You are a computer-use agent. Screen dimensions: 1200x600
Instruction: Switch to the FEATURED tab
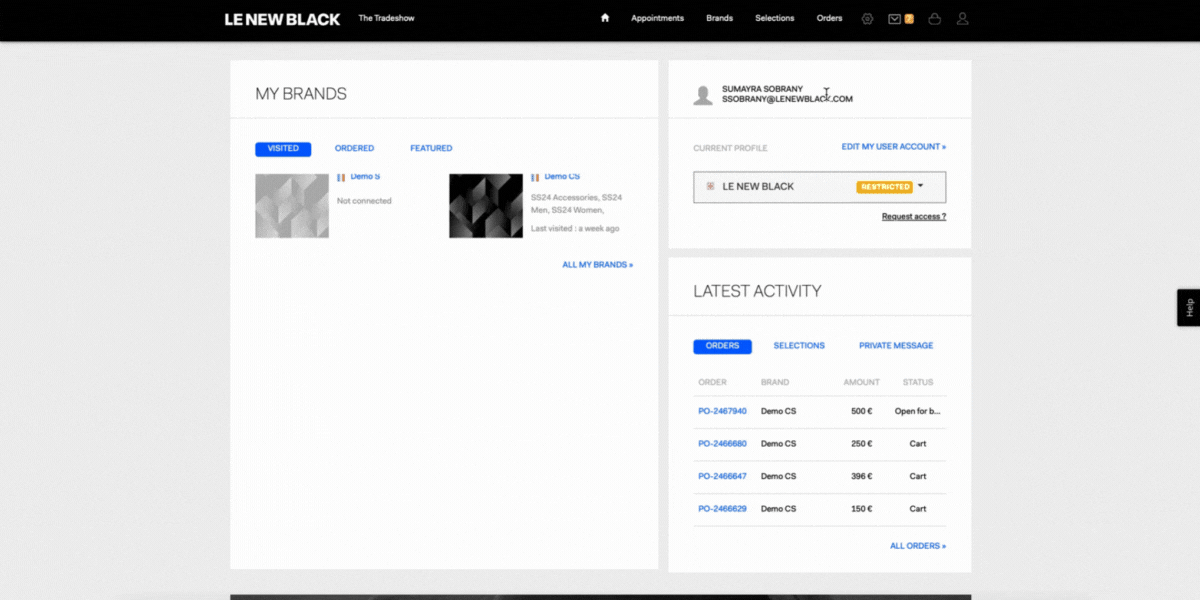[431, 149]
